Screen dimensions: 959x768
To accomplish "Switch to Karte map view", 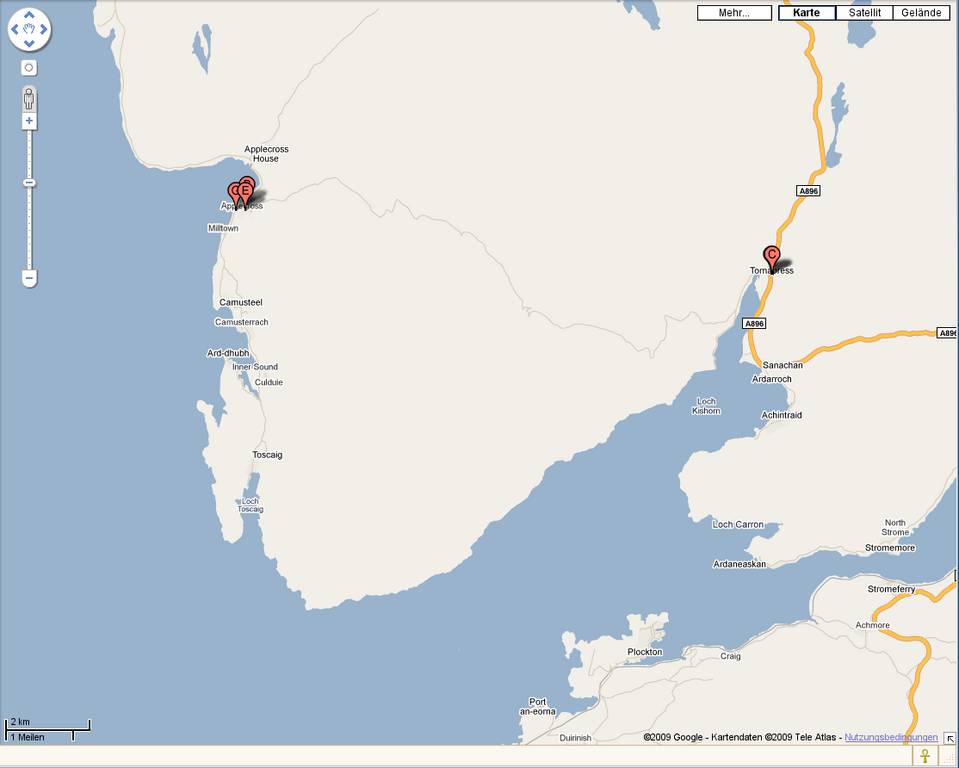I will (x=806, y=13).
